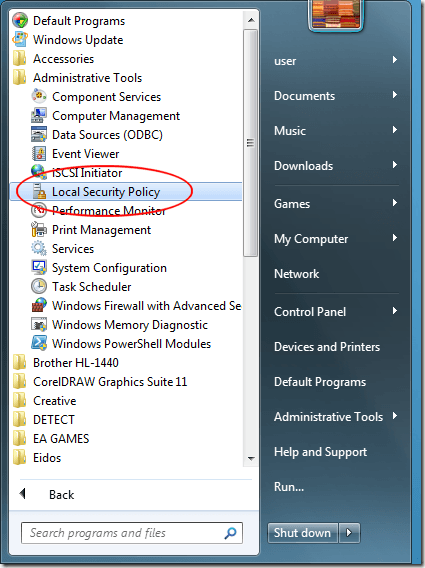Click the Task Scheduler clock icon

[x=39, y=287]
